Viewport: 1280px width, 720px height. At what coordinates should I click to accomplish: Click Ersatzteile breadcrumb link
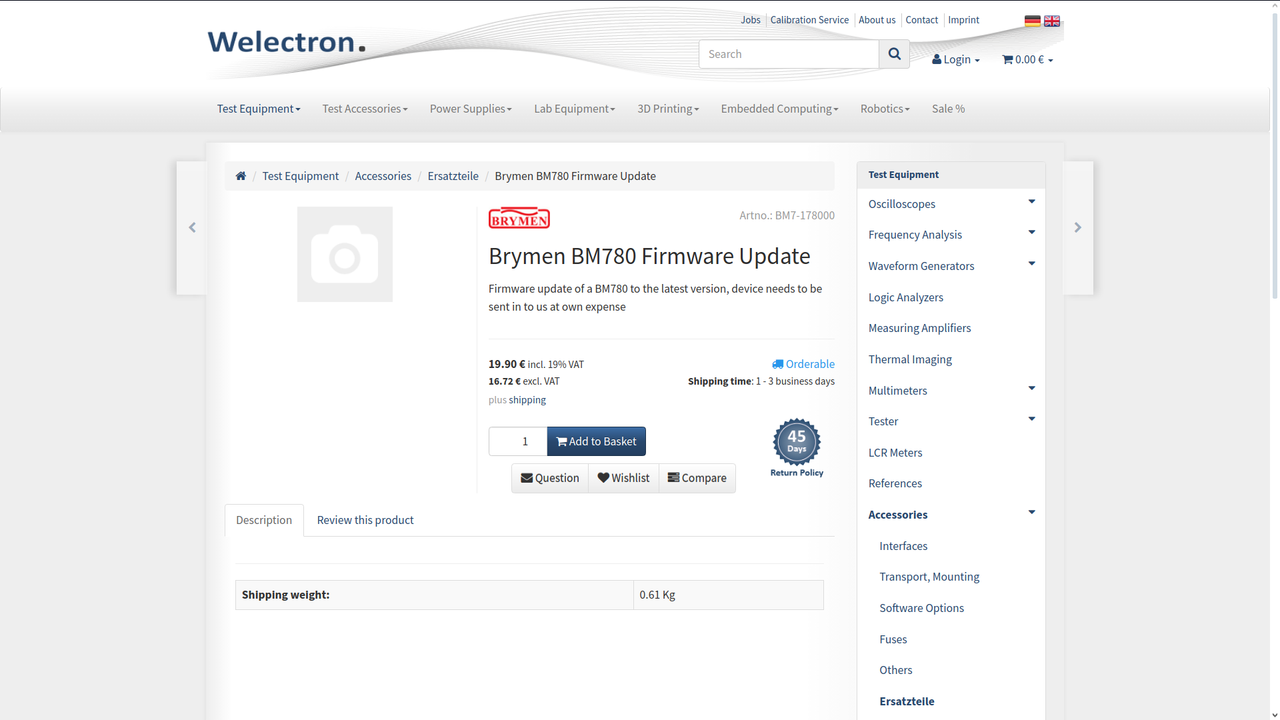(453, 176)
